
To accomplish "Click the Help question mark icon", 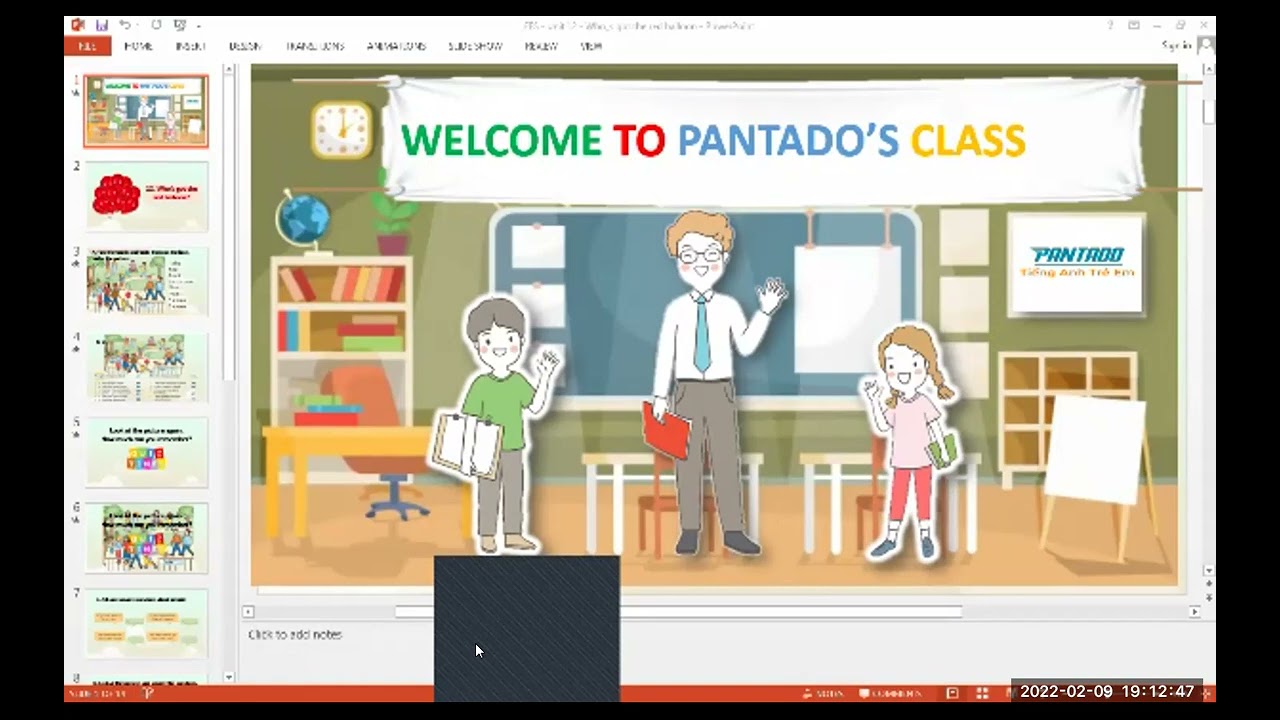I will (1110, 25).
